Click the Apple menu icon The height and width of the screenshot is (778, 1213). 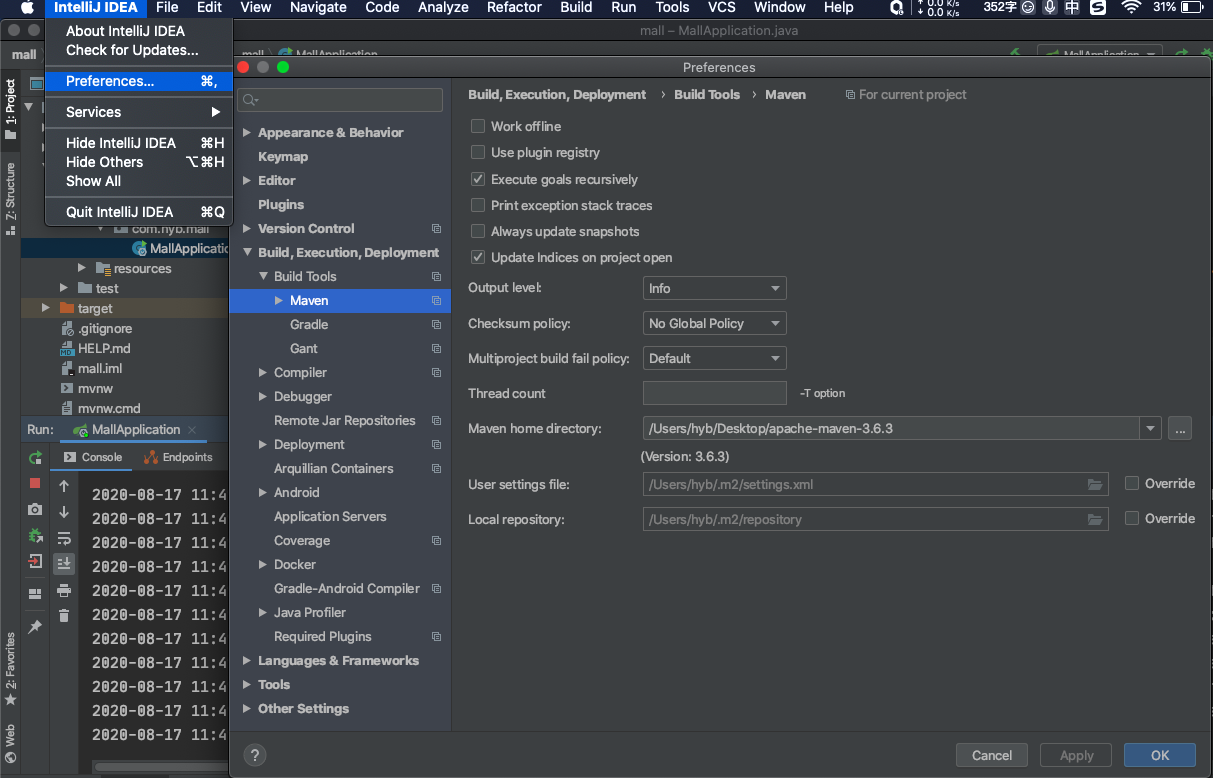point(27,8)
